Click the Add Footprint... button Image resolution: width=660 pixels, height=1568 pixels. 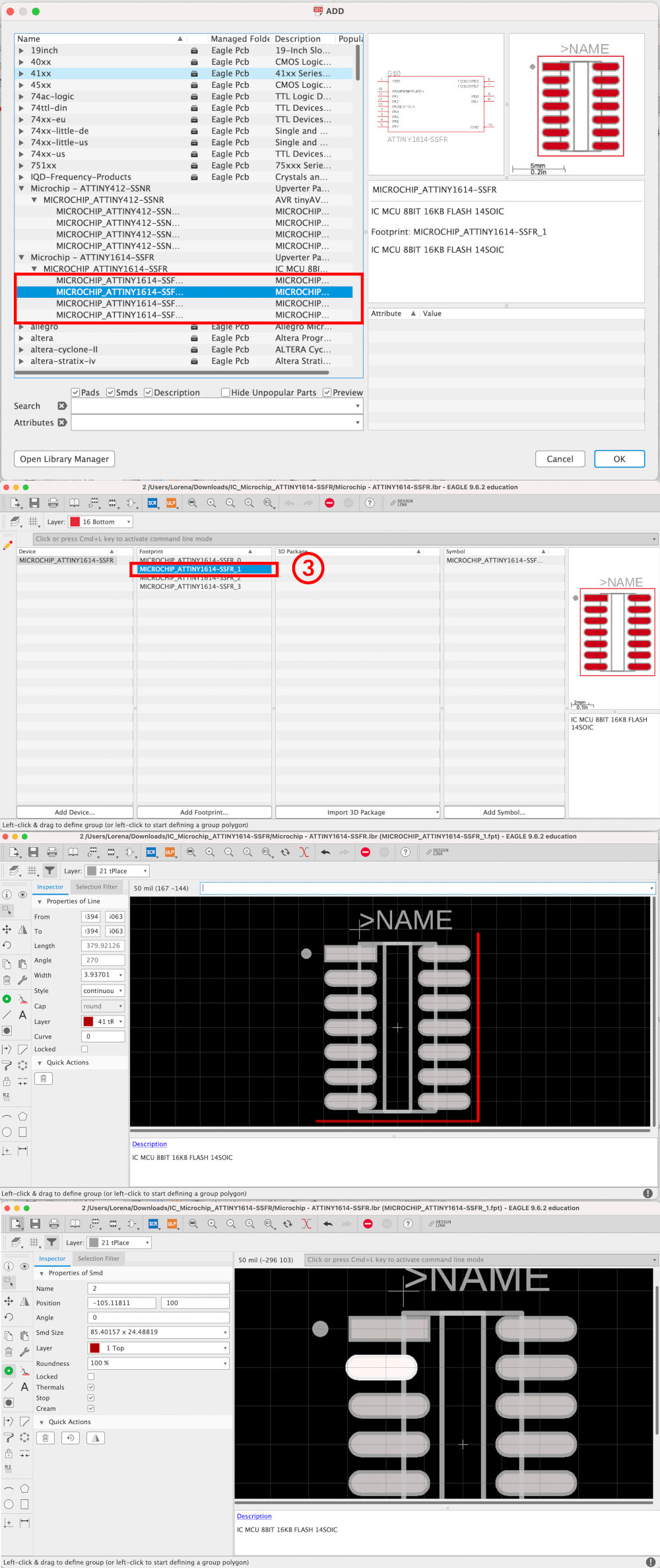click(204, 812)
